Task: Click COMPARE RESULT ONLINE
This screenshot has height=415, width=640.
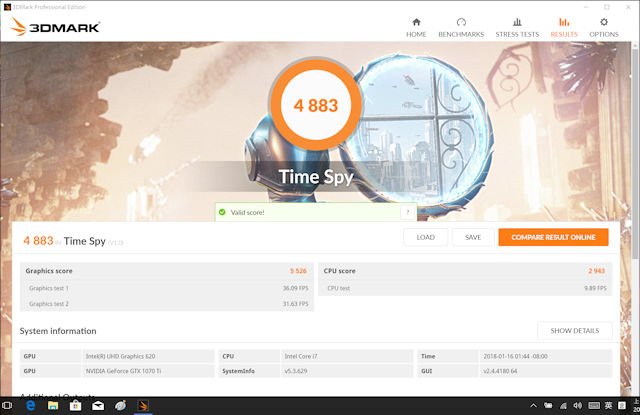Action: tap(553, 237)
